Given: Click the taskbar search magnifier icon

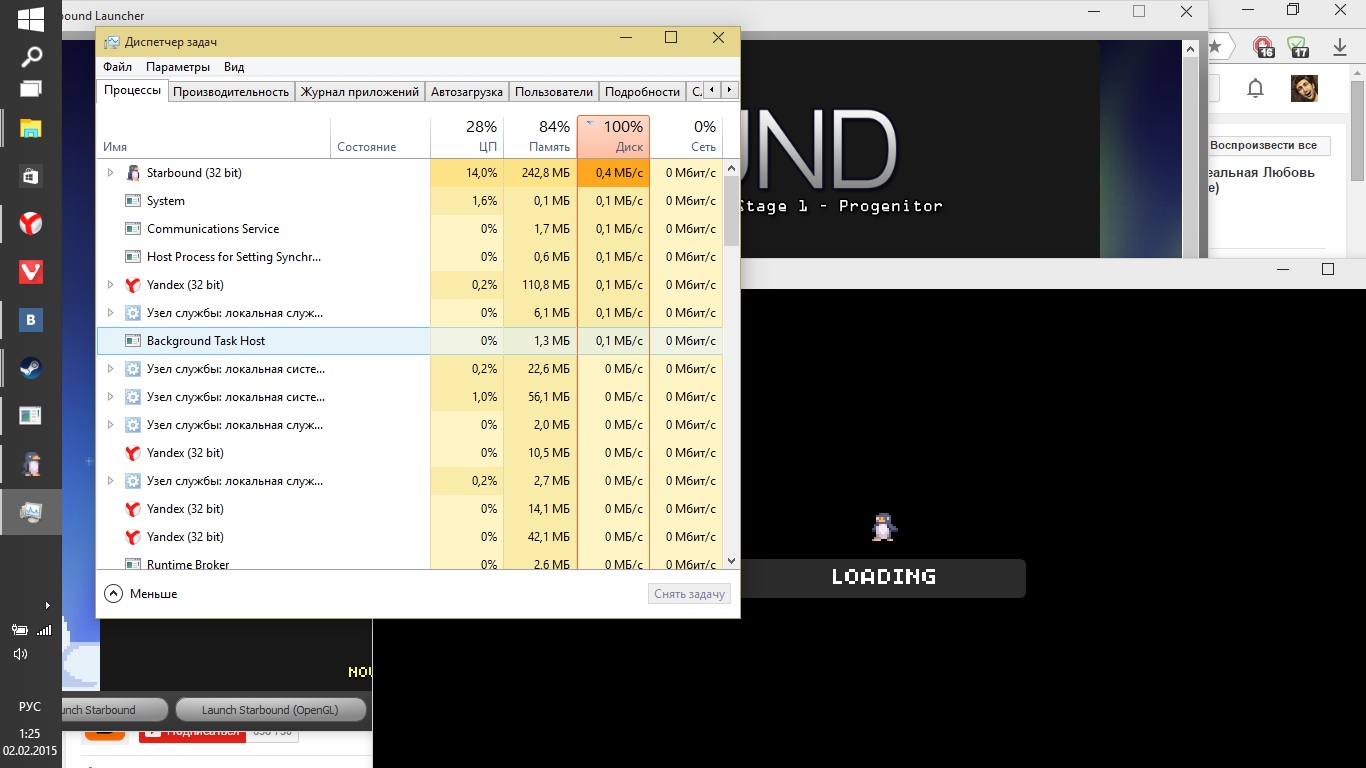Looking at the screenshot, I should pyautogui.click(x=31, y=56).
